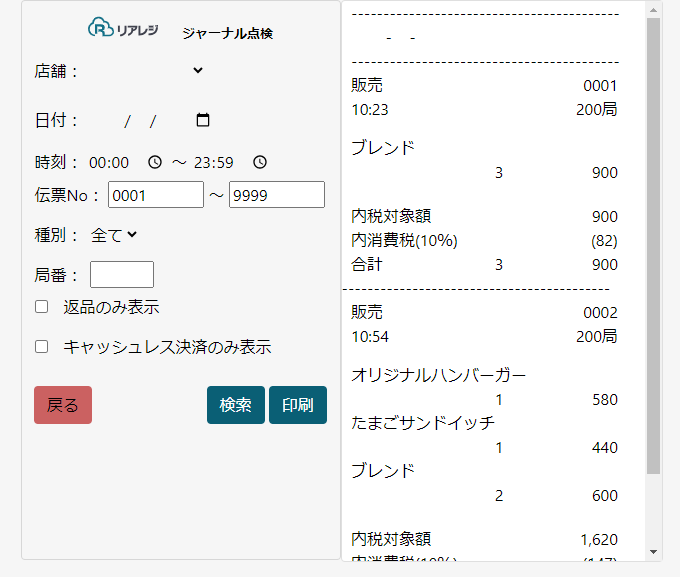
Task: Open the calendar date picker icon
Action: point(203,120)
